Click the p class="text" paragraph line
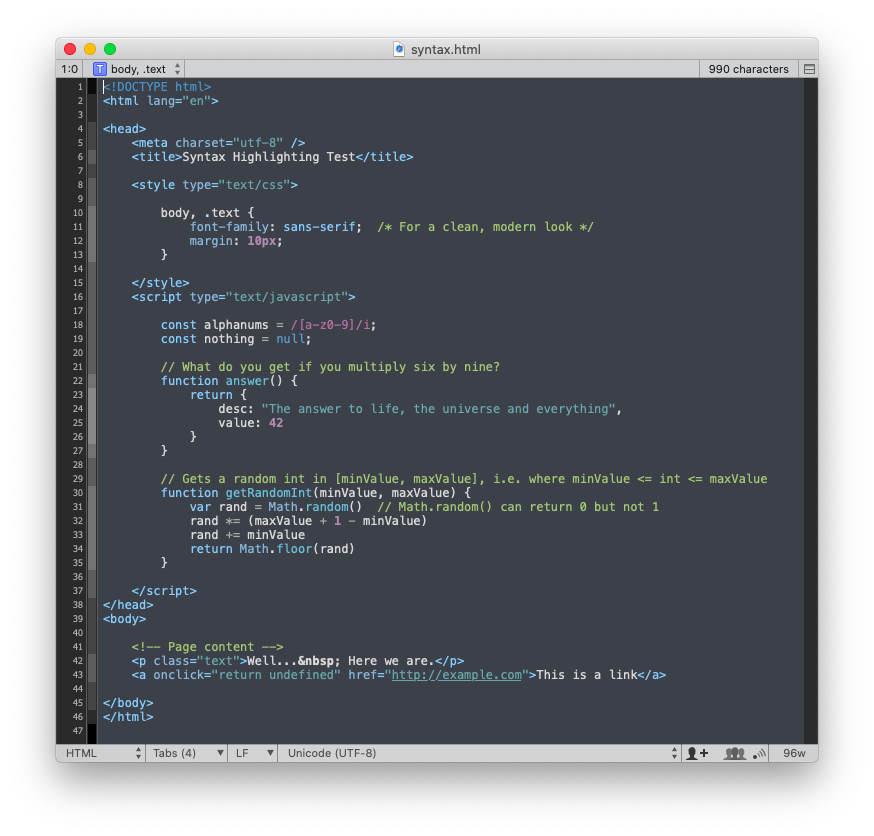The height and width of the screenshot is (836, 874). point(298,661)
